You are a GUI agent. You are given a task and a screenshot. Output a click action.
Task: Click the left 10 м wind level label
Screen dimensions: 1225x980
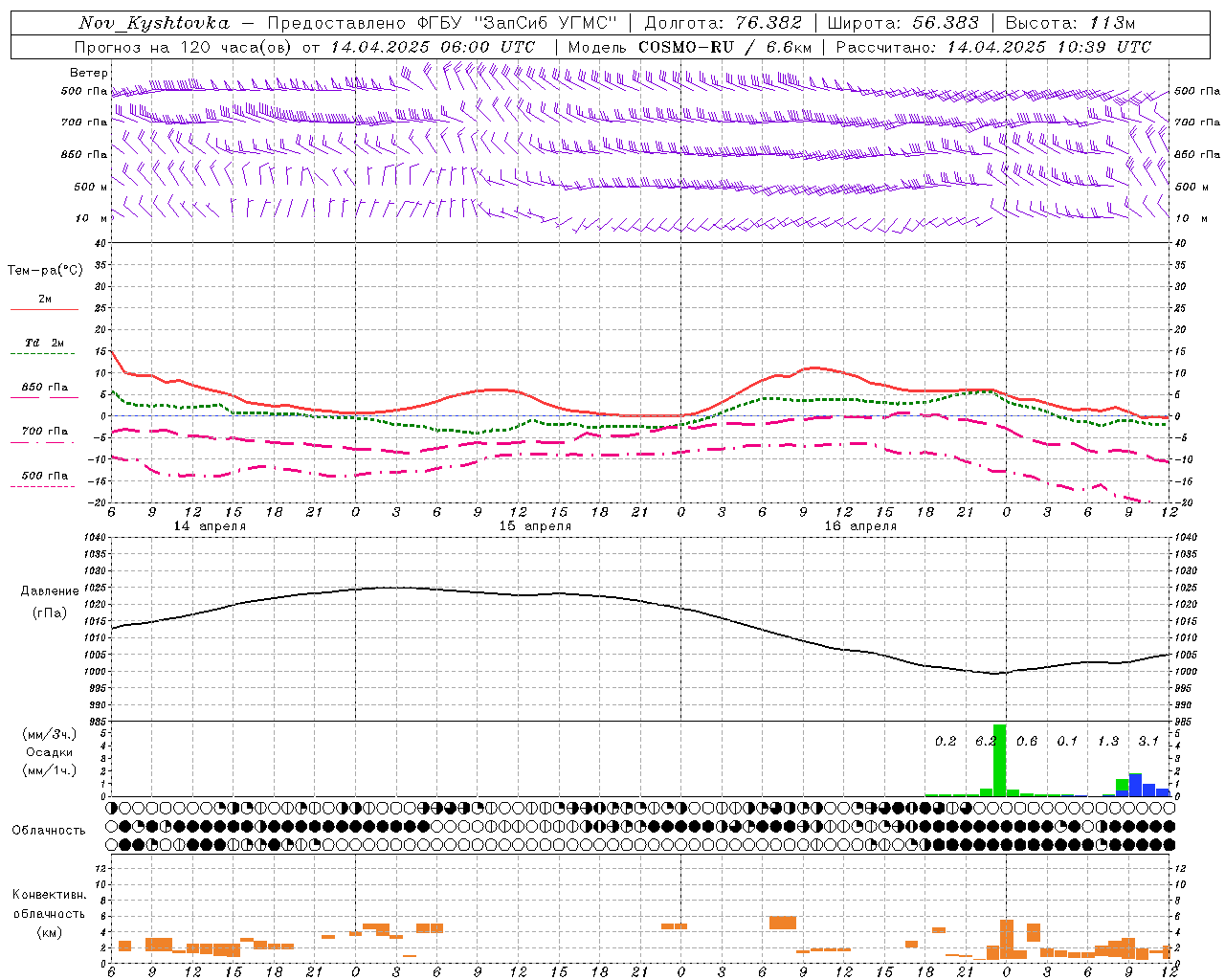pos(92,218)
